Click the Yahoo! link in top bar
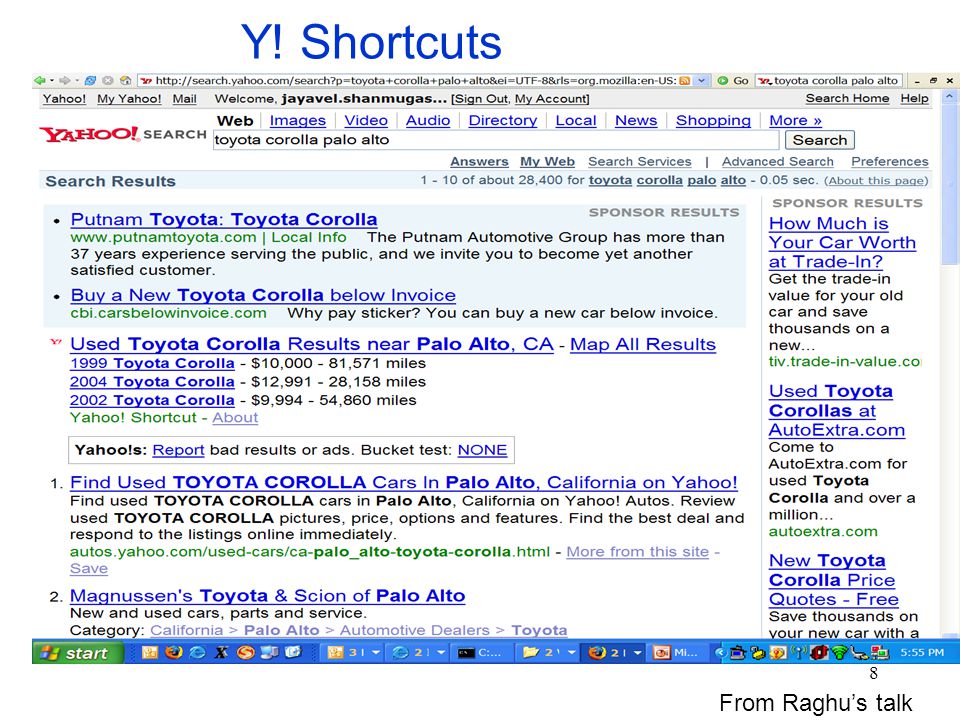This screenshot has width=960, height=720. click(64, 99)
